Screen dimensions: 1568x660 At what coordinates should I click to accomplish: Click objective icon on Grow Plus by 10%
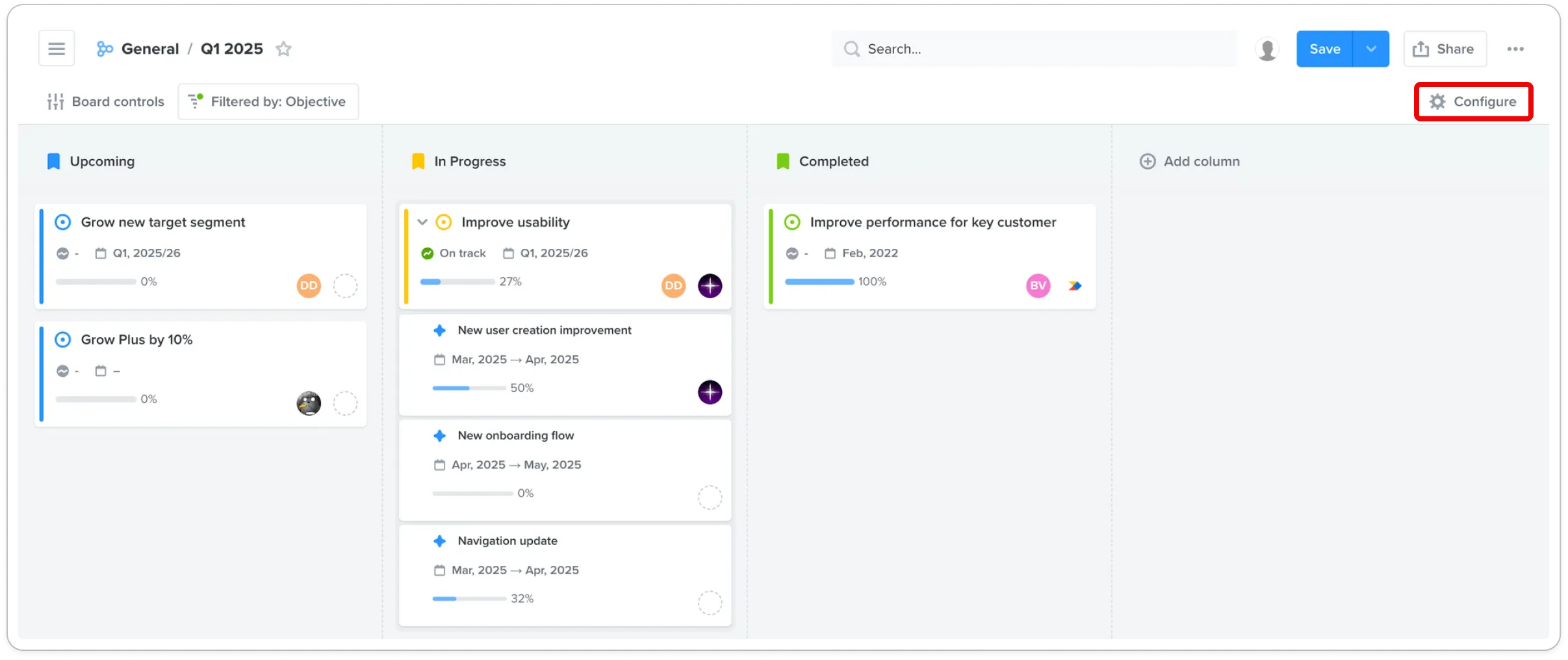tap(62, 340)
